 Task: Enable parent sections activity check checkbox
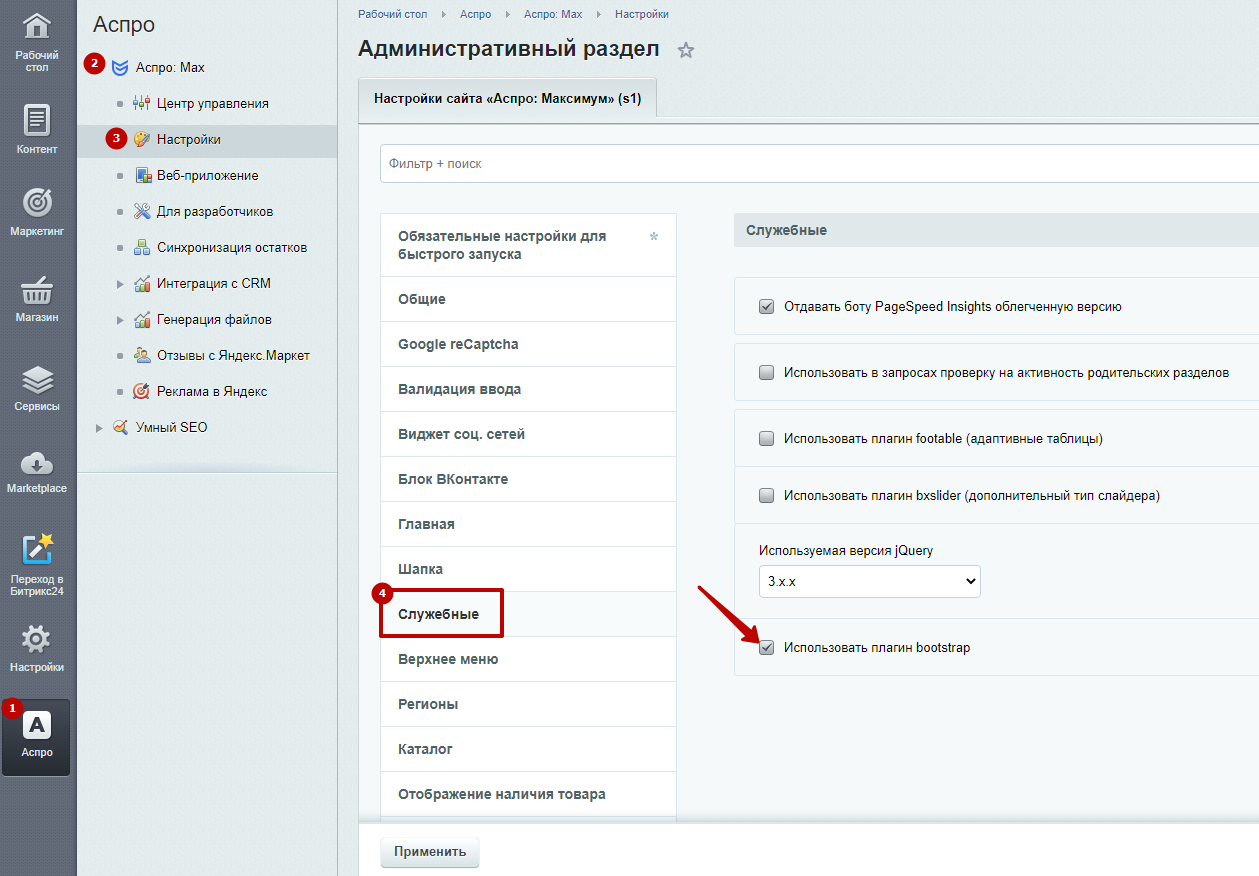click(767, 372)
